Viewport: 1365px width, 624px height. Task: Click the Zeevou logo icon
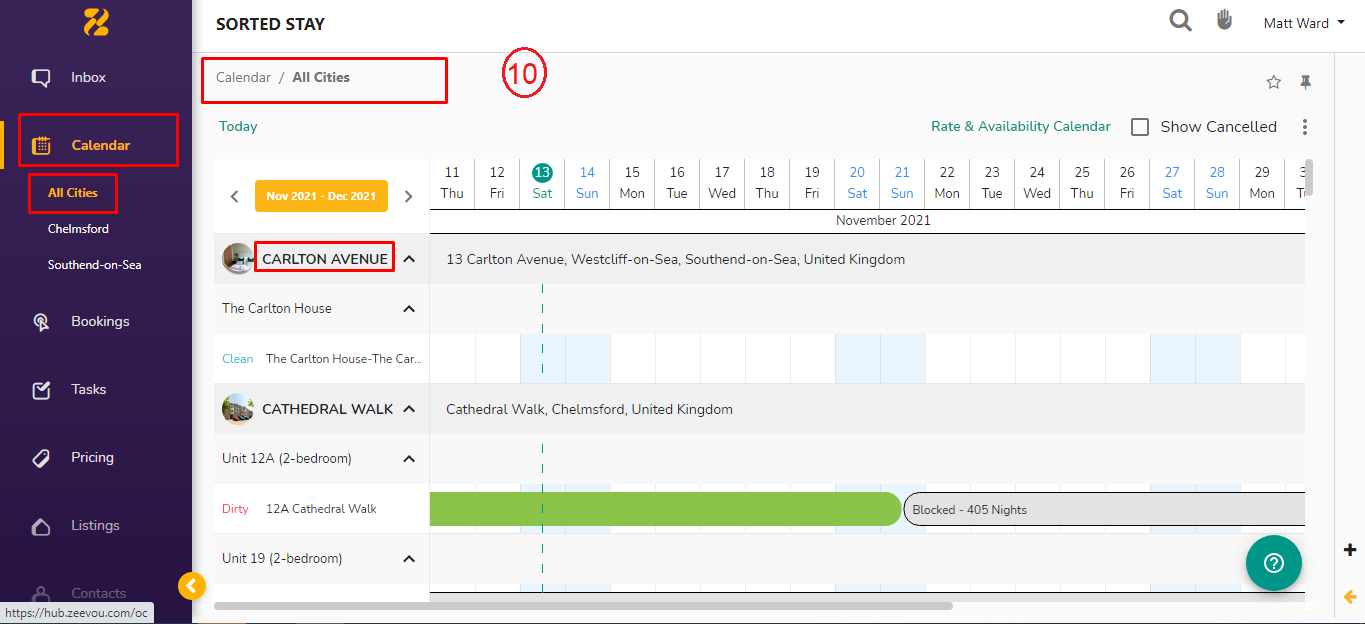96,21
